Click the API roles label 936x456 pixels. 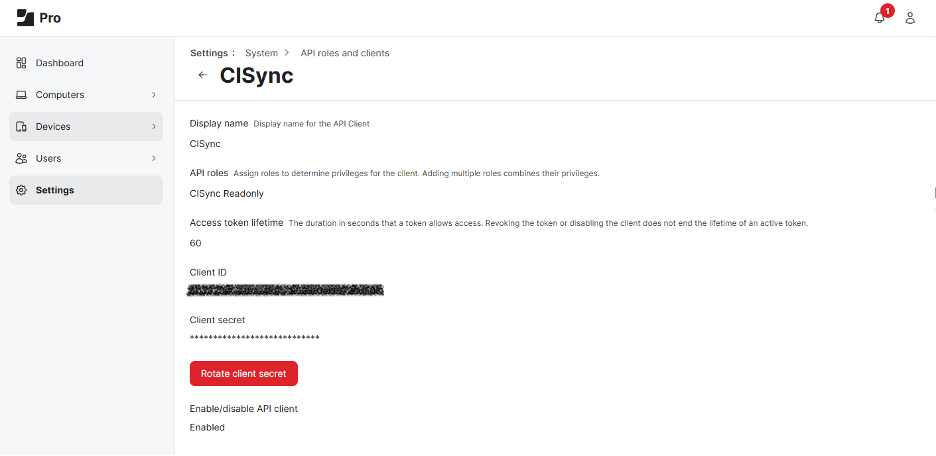coord(208,173)
